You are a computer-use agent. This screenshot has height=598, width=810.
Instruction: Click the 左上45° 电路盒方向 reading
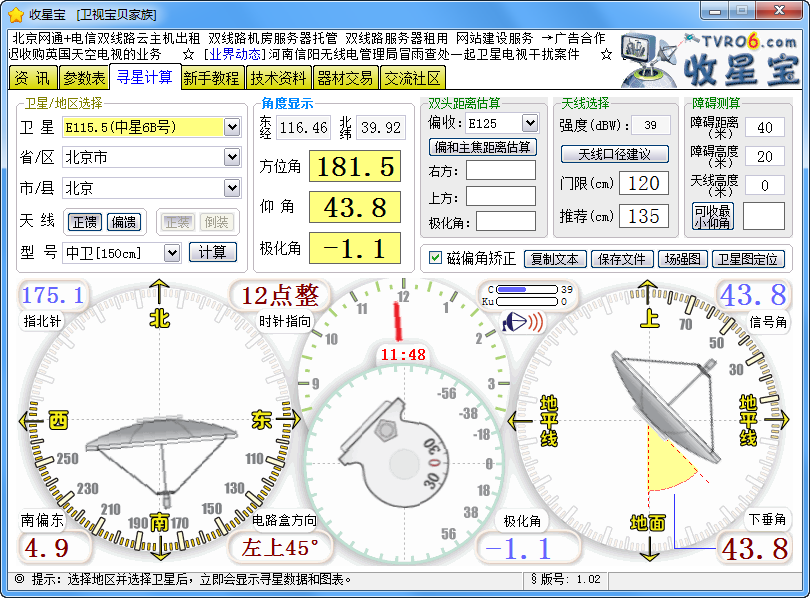pyautogui.click(x=279, y=548)
